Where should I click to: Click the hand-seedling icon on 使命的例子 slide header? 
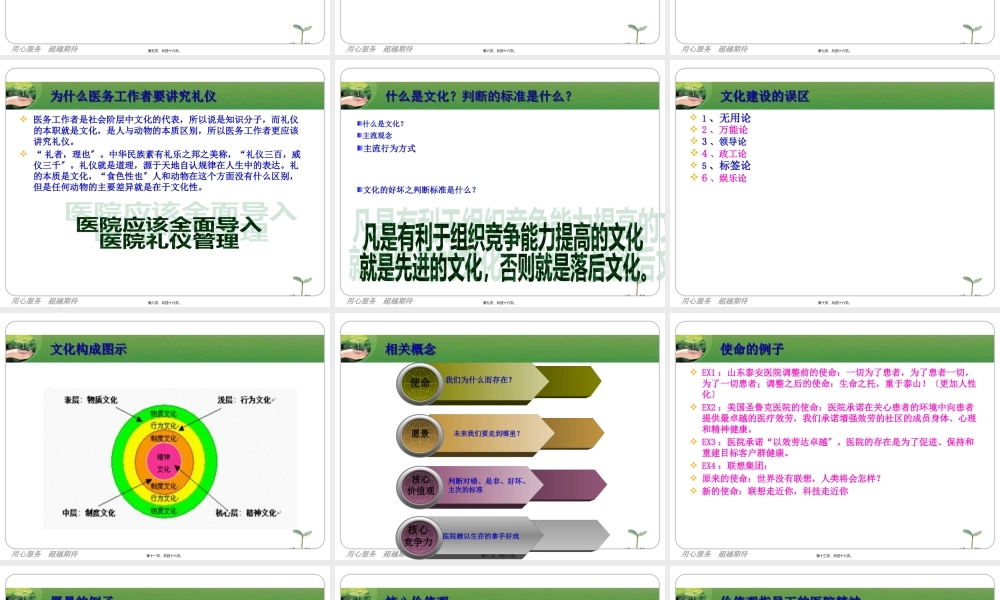690,348
